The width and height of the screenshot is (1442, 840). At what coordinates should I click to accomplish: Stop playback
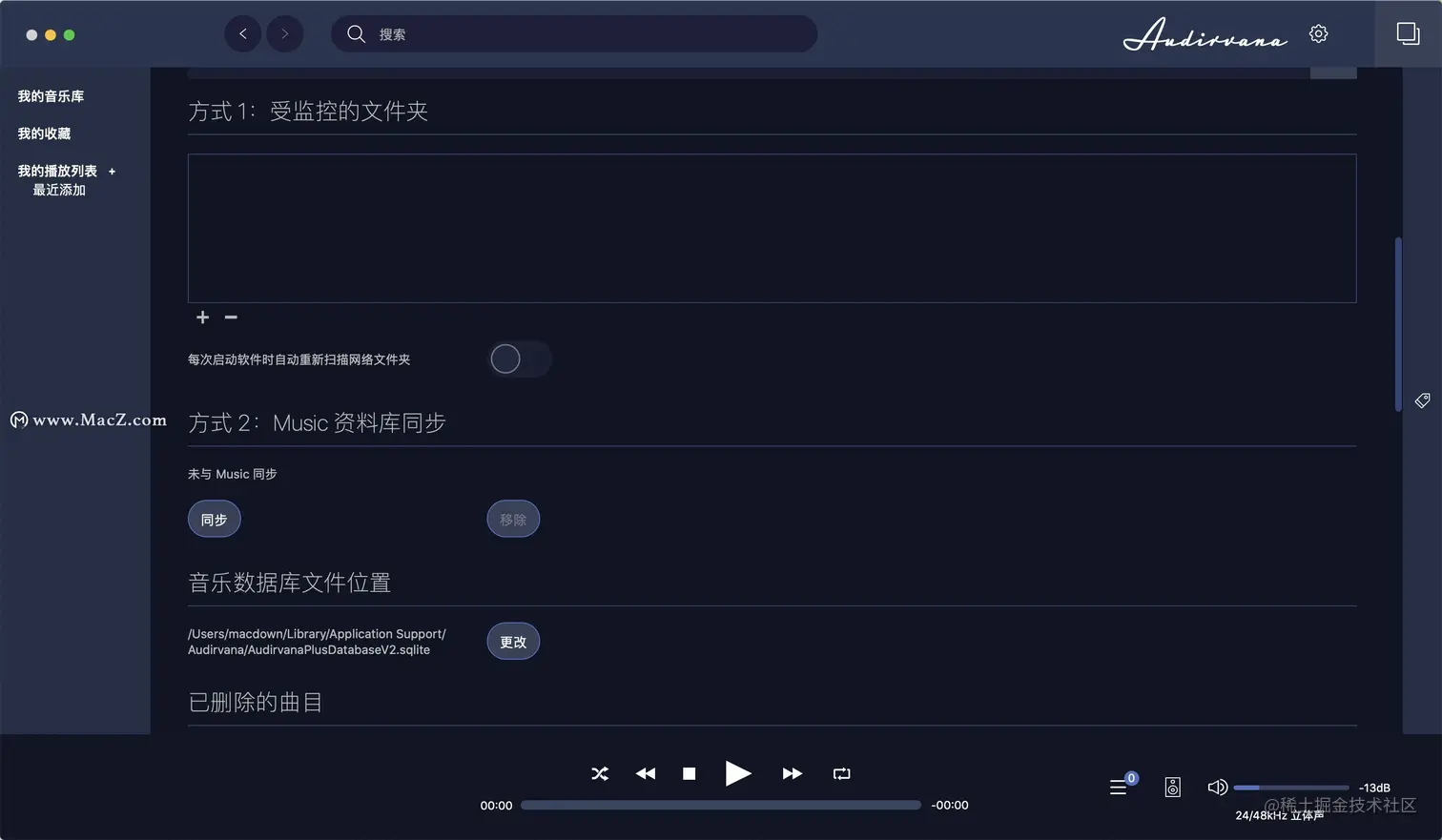click(690, 773)
